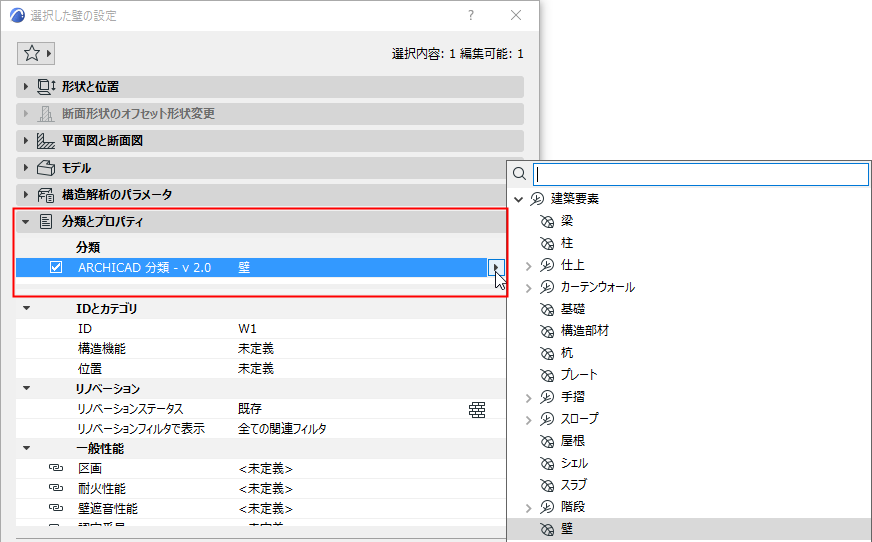Image resolution: width=872 pixels, height=542 pixels.
Task: Click the icon next to 柱
Action: pyautogui.click(x=547, y=243)
